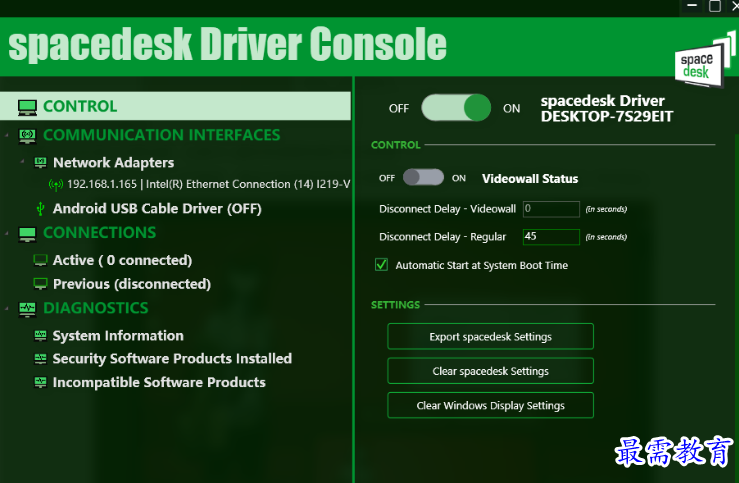Click the Android USB cable icon

[x=41, y=209]
